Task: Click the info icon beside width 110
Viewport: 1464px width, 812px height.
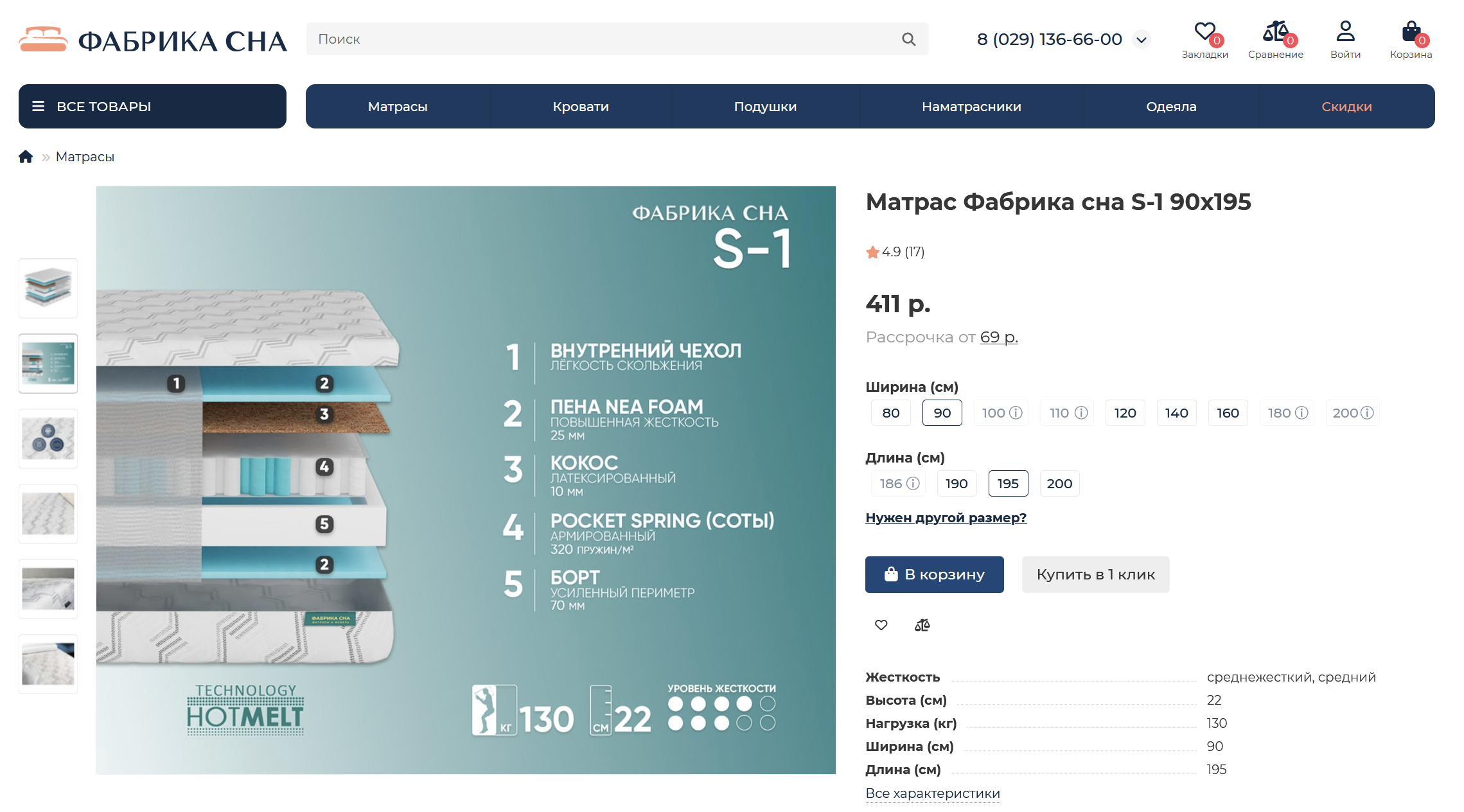Action: [1081, 413]
